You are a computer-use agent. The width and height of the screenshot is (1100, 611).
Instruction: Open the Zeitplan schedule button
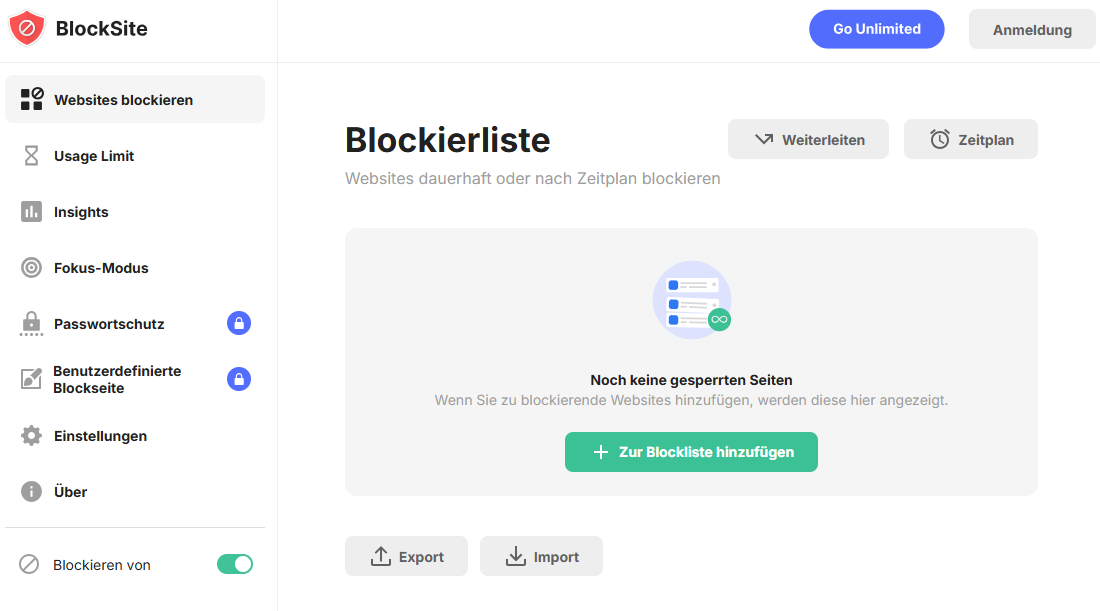(x=971, y=140)
